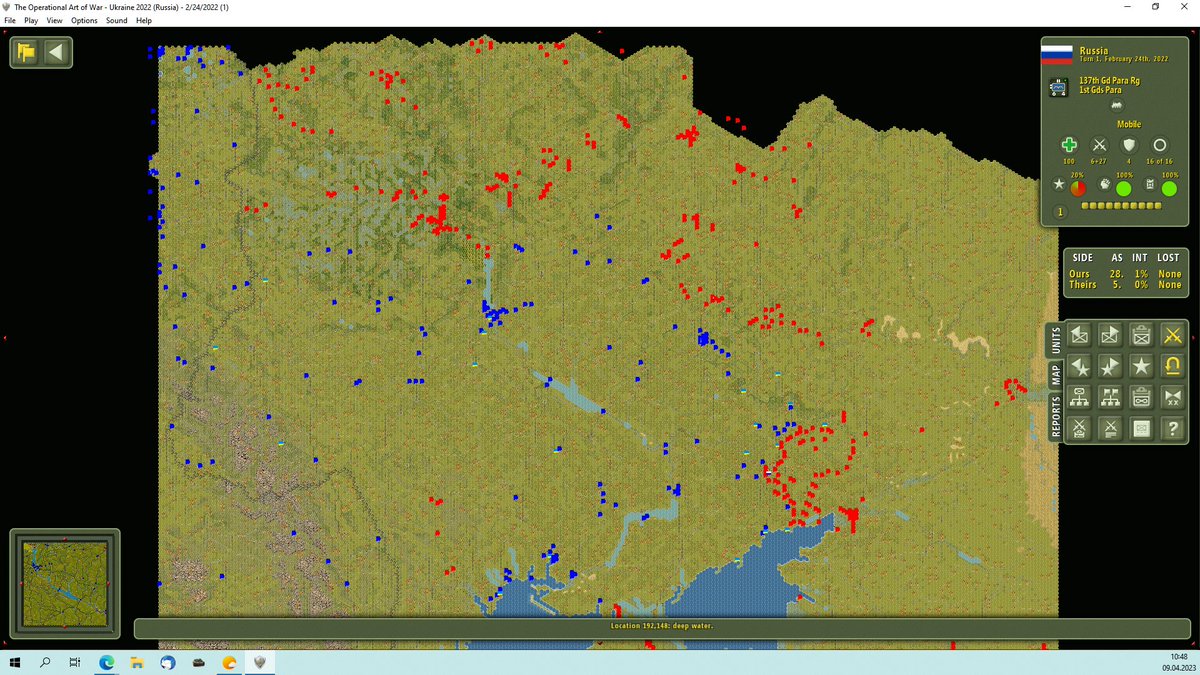Click the circle movement allowance icon
The image size is (1200, 675).
point(1160,145)
